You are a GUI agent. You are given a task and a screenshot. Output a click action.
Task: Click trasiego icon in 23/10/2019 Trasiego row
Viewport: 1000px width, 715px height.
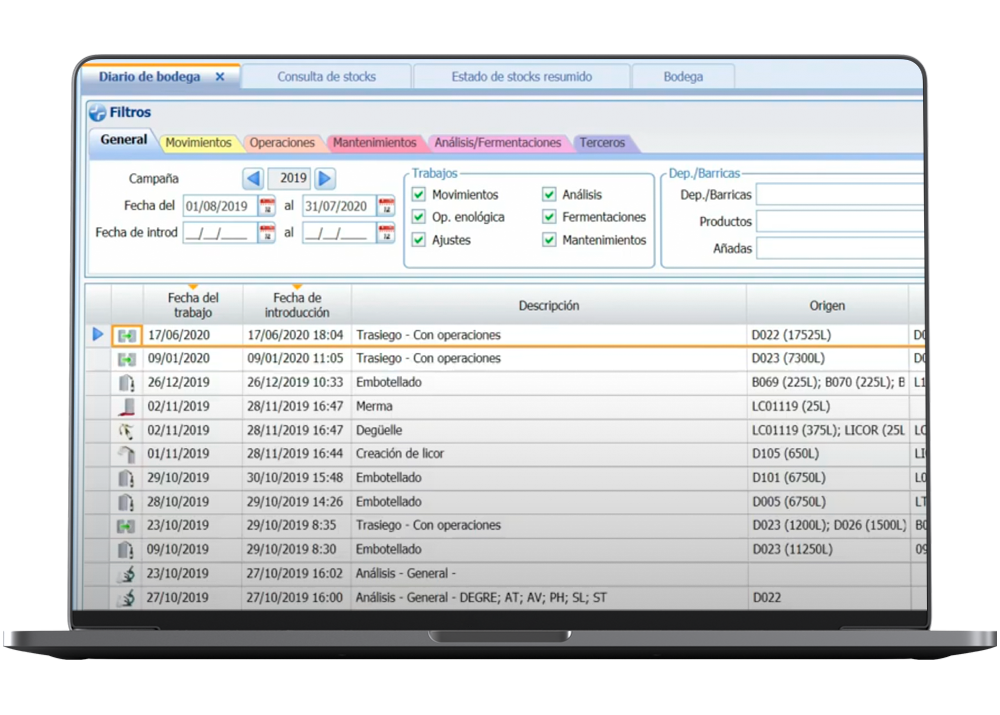126,526
